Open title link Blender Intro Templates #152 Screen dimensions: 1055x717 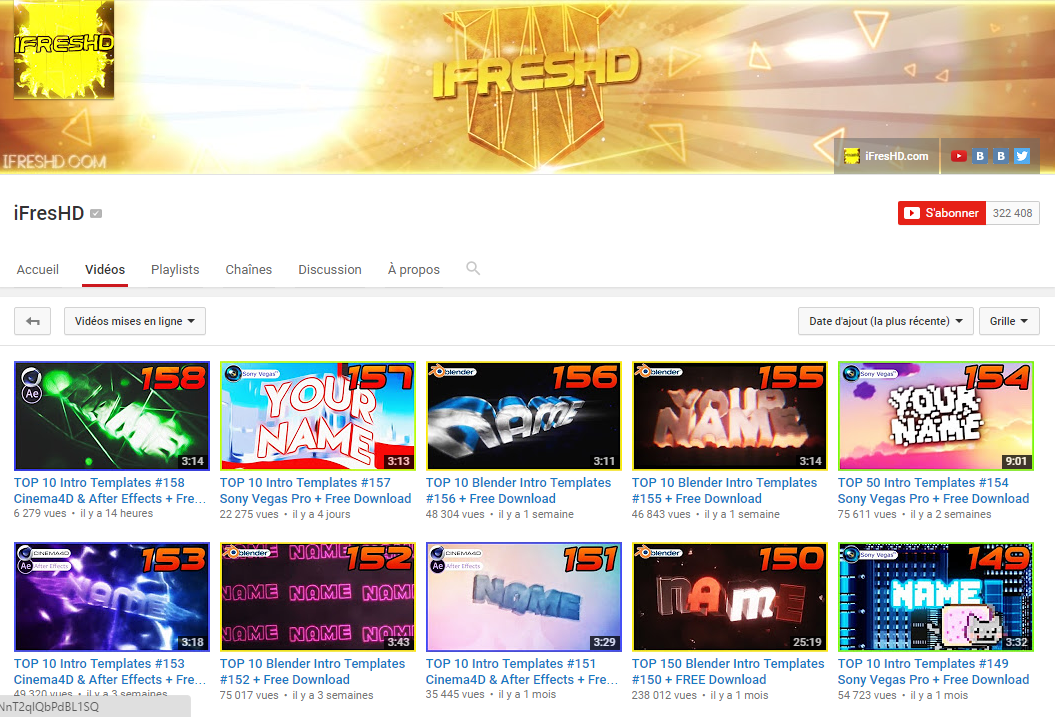[x=312, y=671]
